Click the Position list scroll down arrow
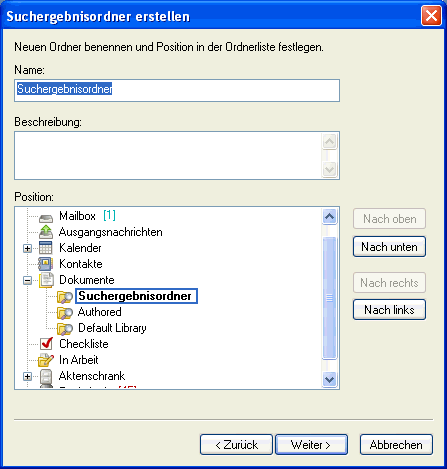This screenshot has width=447, height=469. pos(330,379)
